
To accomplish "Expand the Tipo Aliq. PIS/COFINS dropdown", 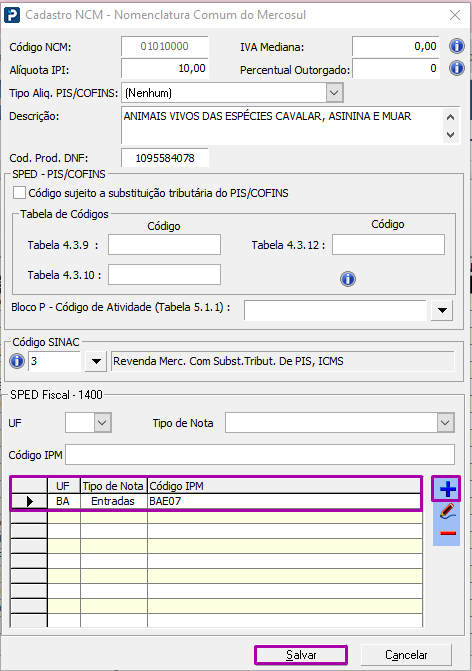I will pos(335,92).
